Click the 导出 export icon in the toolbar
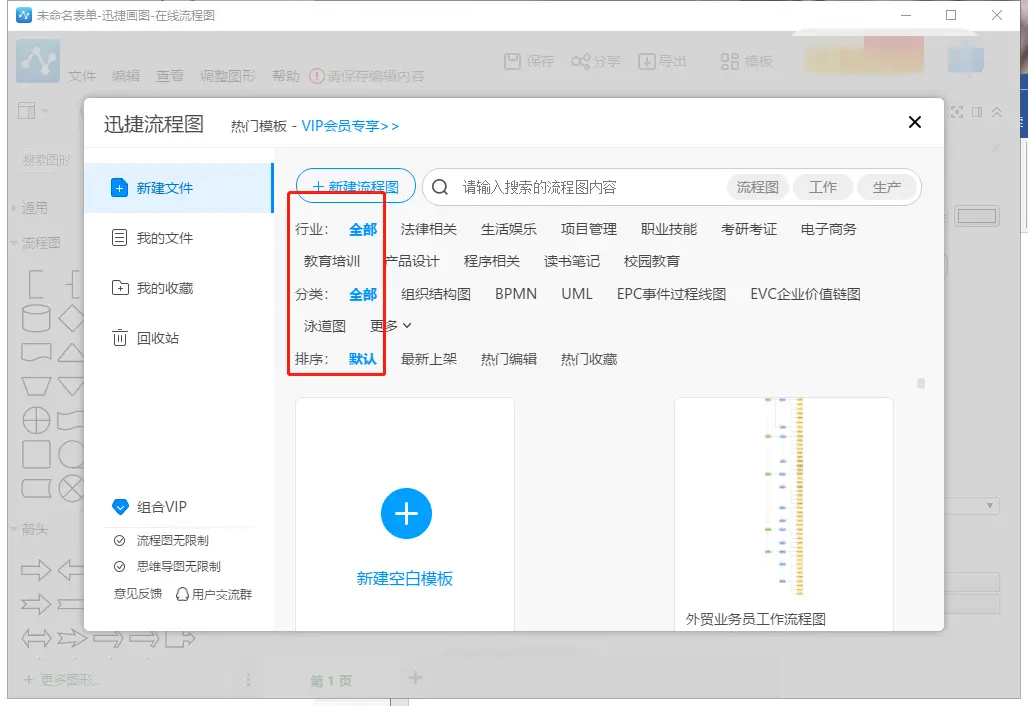Screen dimensions: 1028x706 pos(646,61)
